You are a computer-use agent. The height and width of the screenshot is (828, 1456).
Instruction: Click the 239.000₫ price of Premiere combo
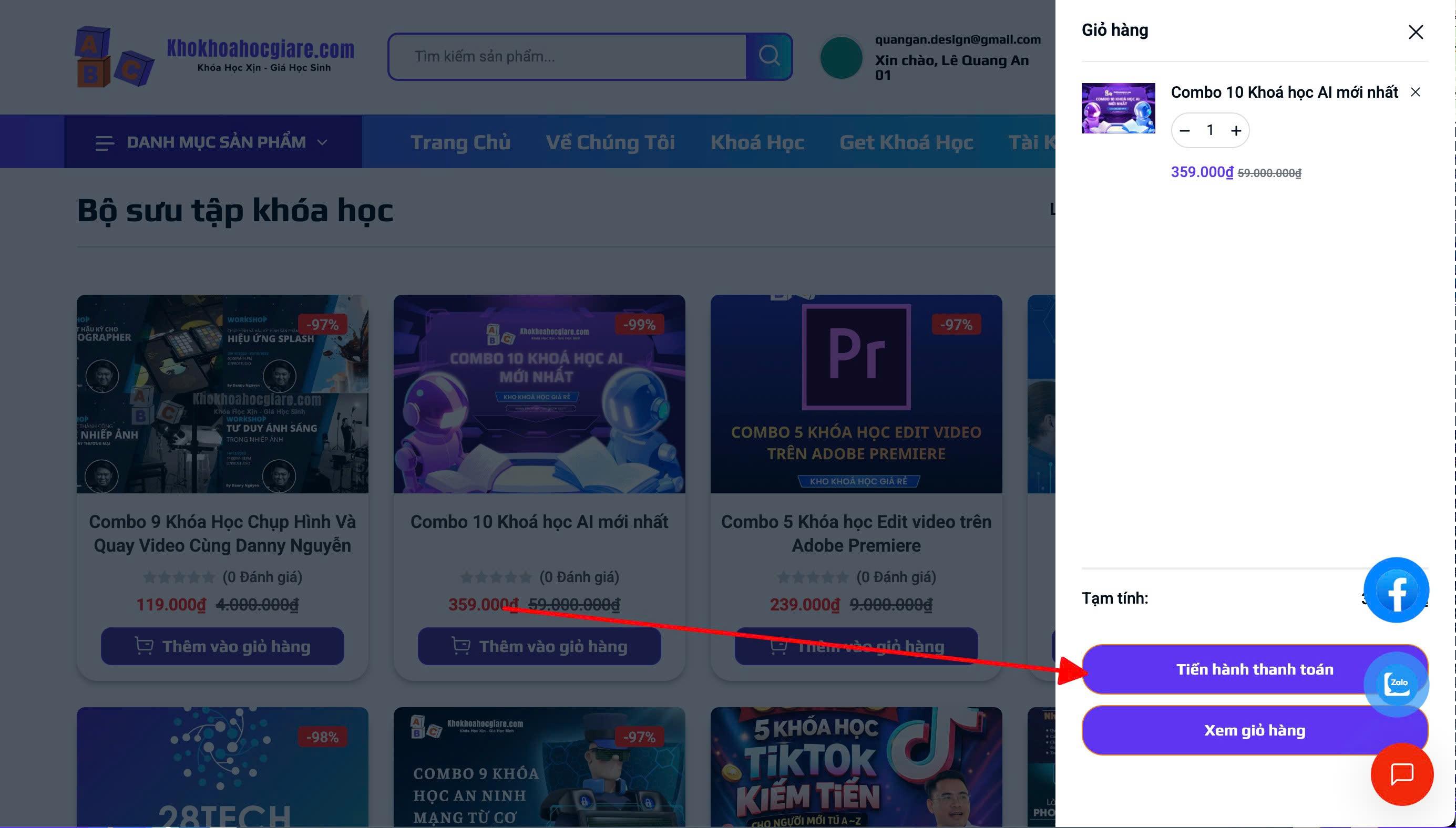(x=805, y=605)
